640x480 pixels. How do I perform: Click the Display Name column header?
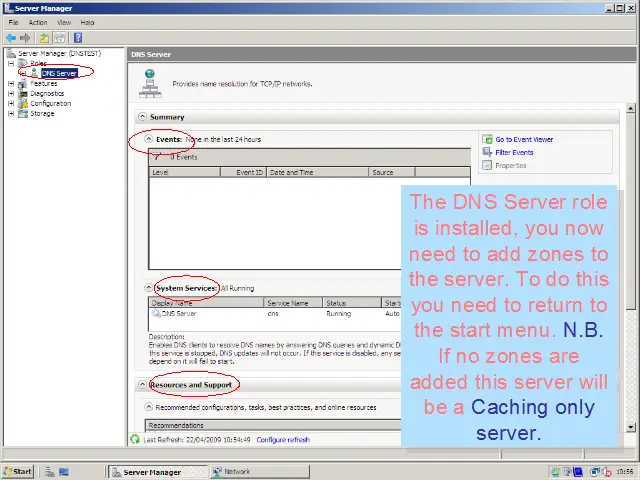206,303
